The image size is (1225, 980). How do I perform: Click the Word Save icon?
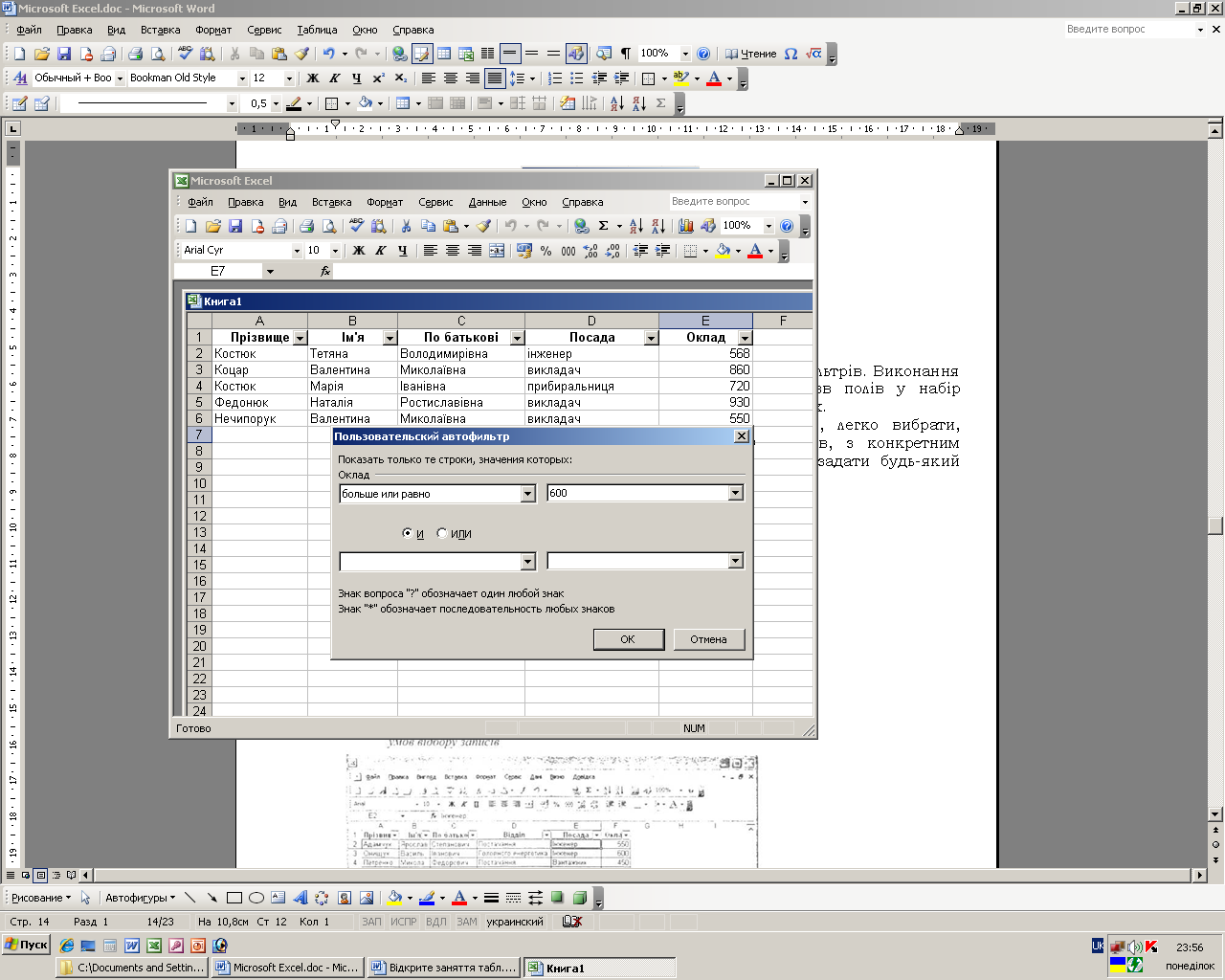64,54
